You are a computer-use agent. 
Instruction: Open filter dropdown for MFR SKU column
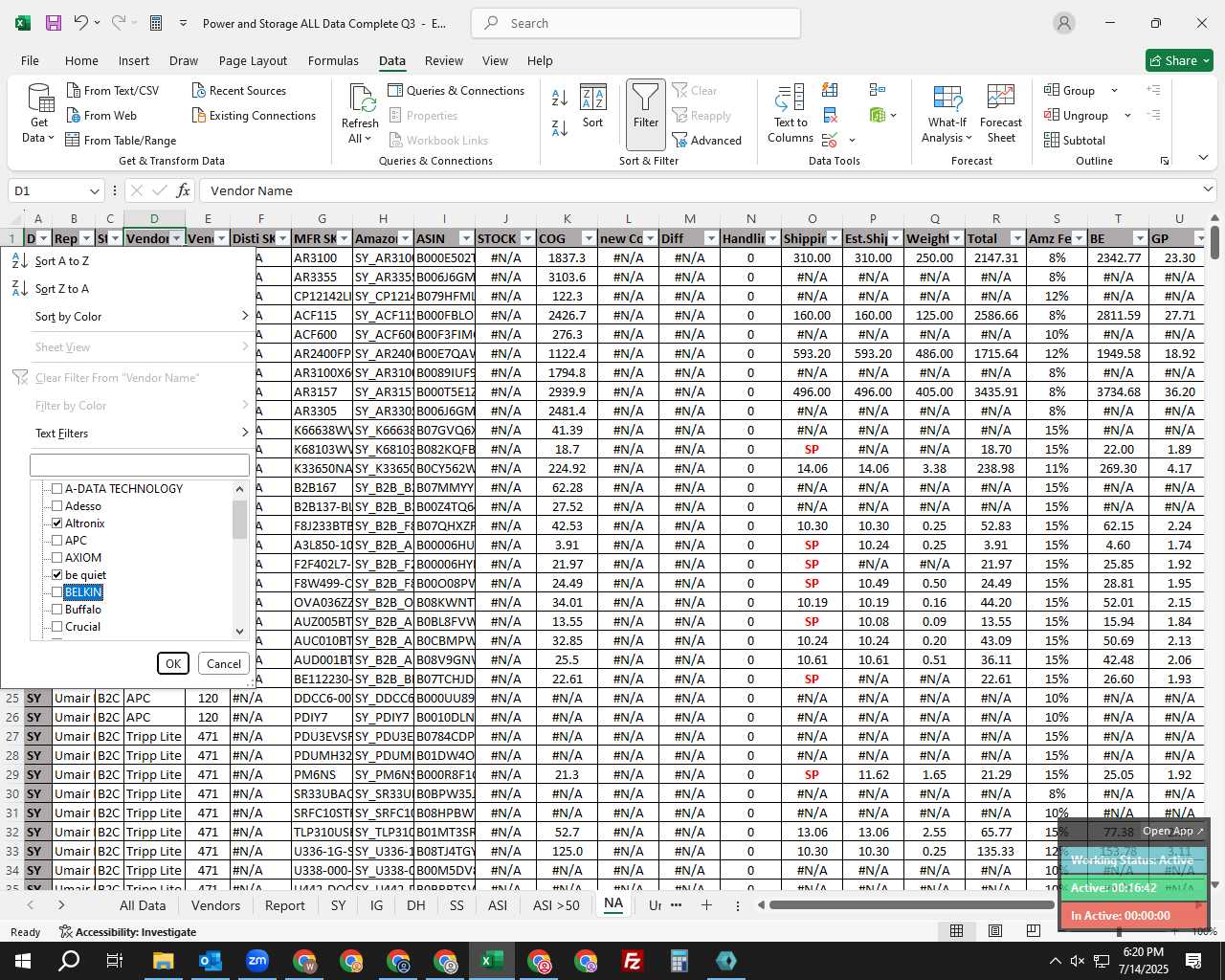pyautogui.click(x=344, y=238)
